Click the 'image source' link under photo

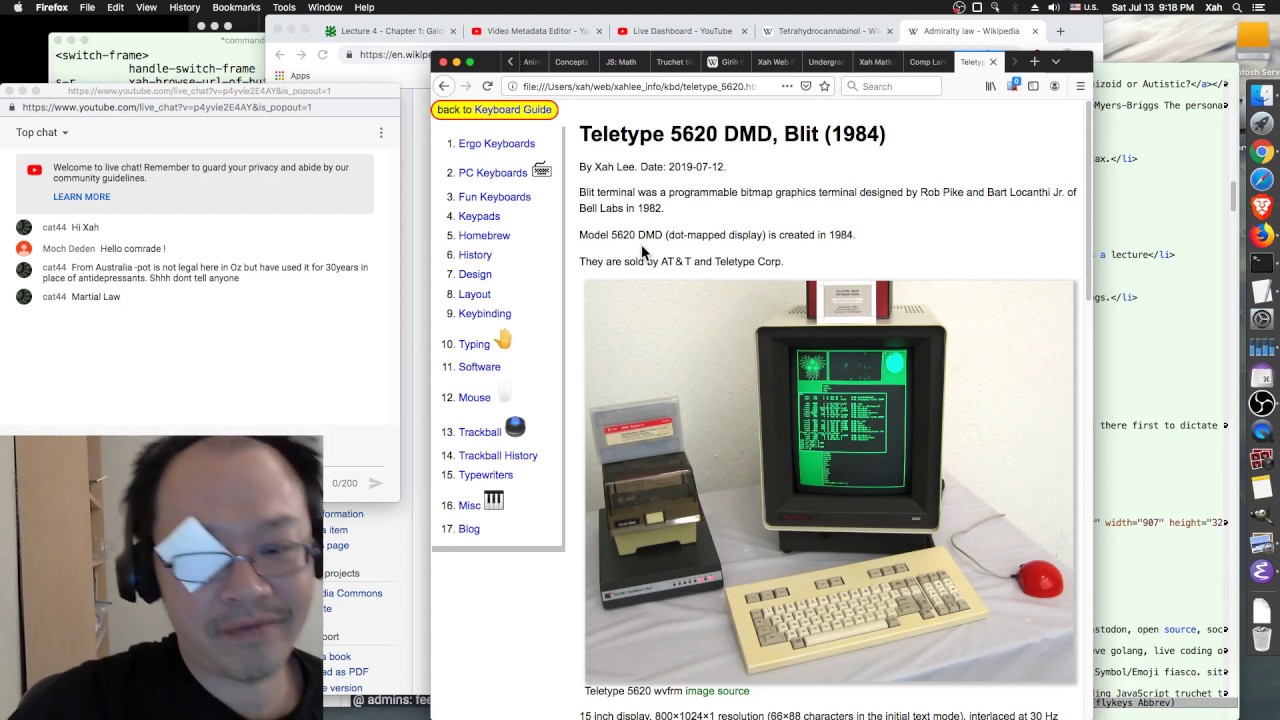point(717,690)
